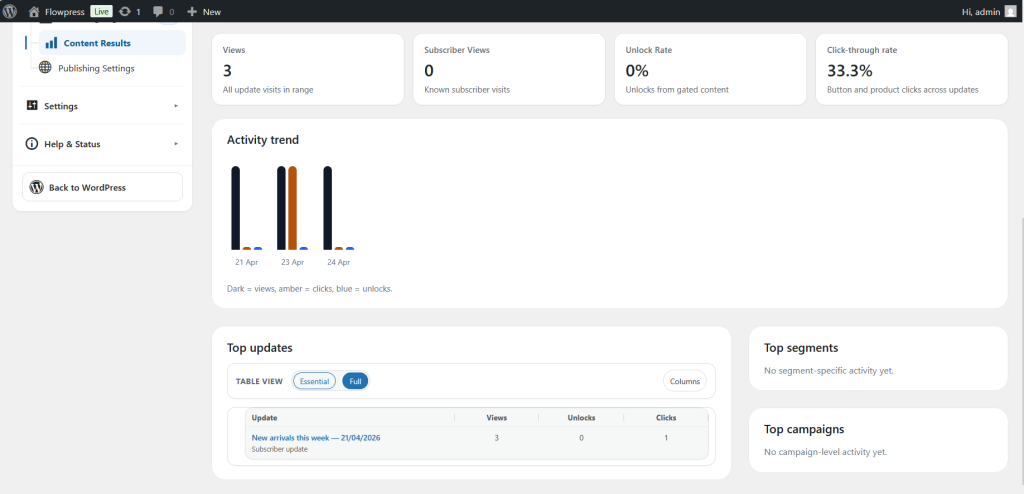Click WordPress icon in Back to WordPress
The image size is (1024, 494).
(37, 187)
